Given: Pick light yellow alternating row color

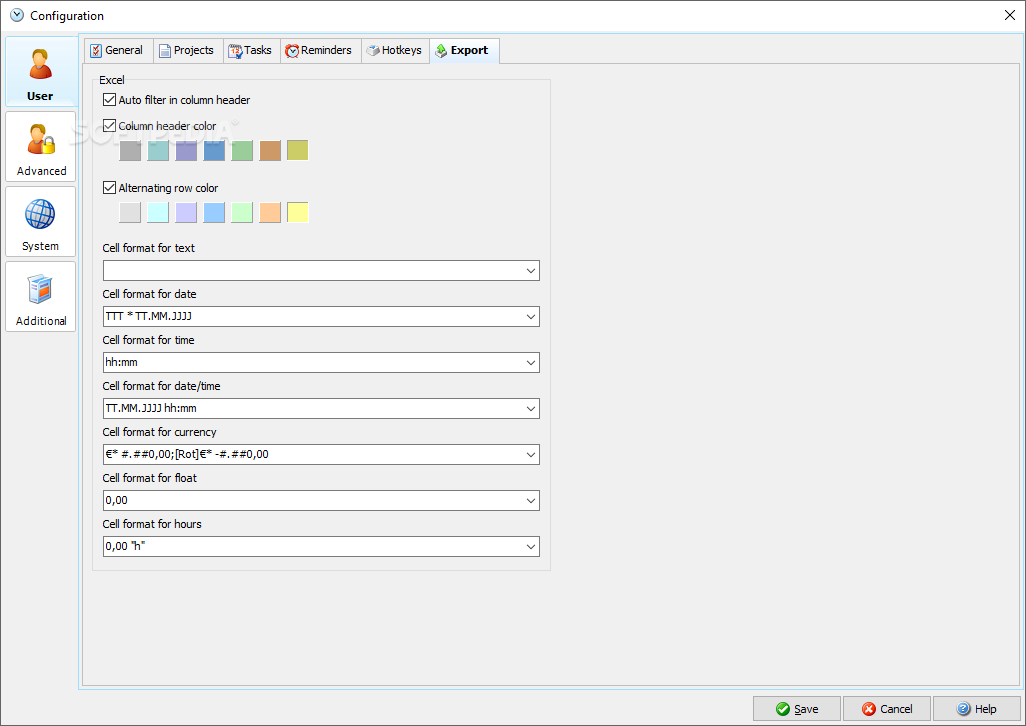Looking at the screenshot, I should (298, 213).
